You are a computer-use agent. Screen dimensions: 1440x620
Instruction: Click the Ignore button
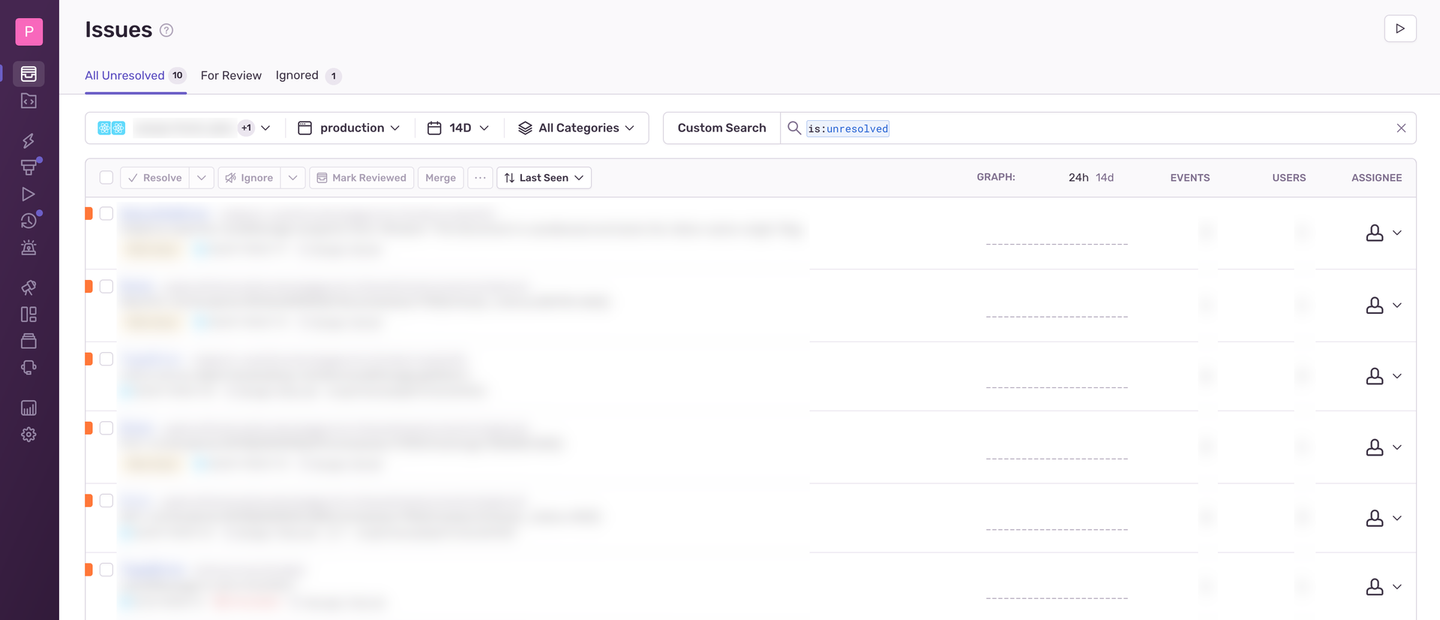249,178
